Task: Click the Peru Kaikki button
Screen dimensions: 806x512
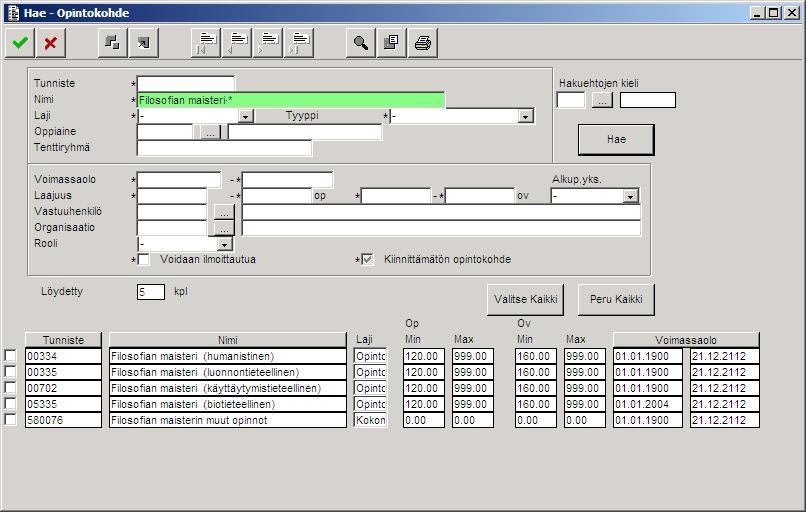Action: coord(616,299)
